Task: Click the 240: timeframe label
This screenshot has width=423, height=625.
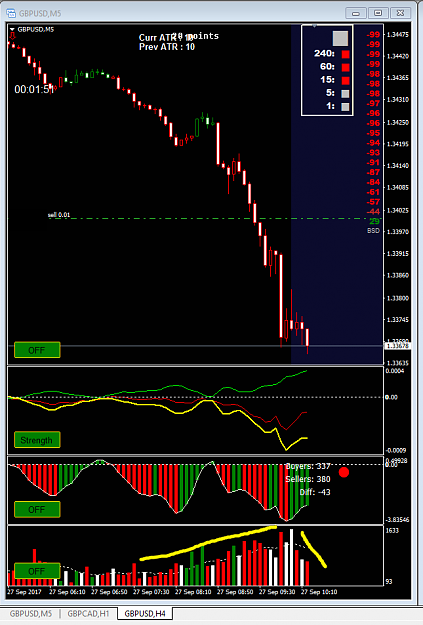Action: point(324,54)
